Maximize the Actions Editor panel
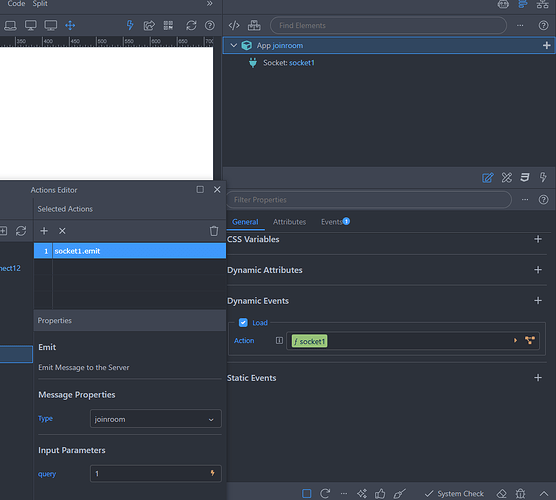The height and width of the screenshot is (500, 556). click(200, 190)
